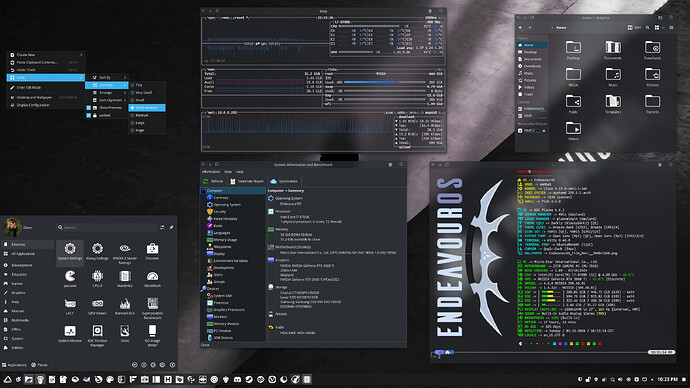Screen dimensions: 690x388
Task: Open Dolphin hamburger menu
Action: coord(671,28)
